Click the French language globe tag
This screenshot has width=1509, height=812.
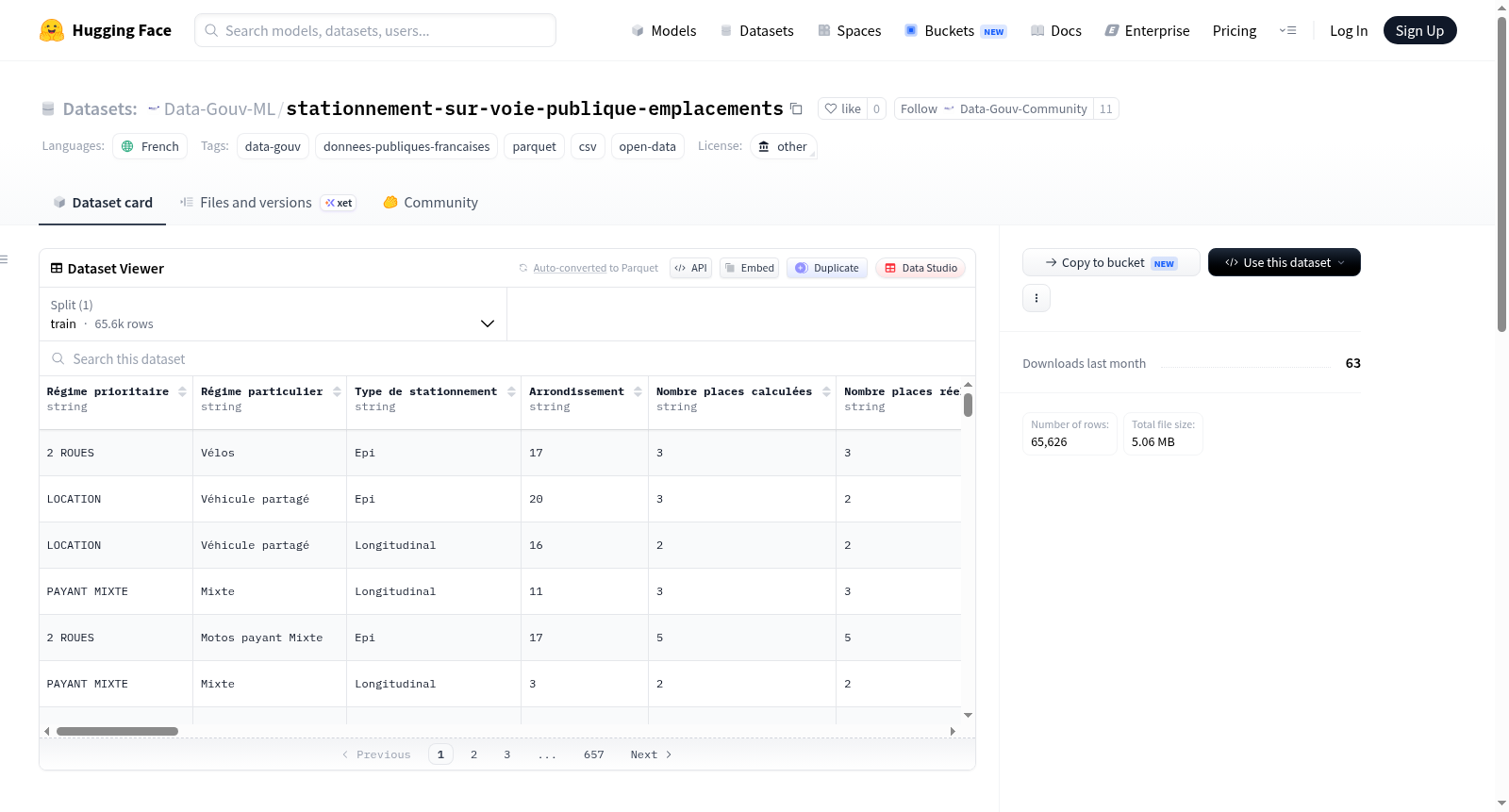pyautogui.click(x=150, y=146)
